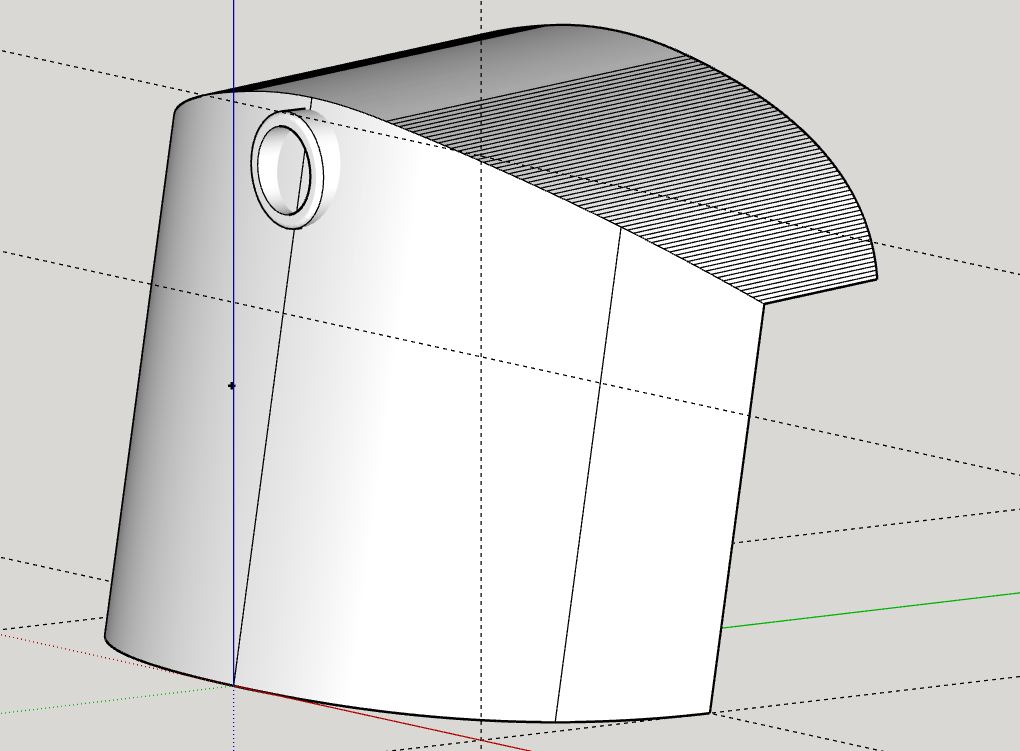The height and width of the screenshot is (751, 1020).
Task: Click the circular ring on the model
Action: [x=318, y=169]
